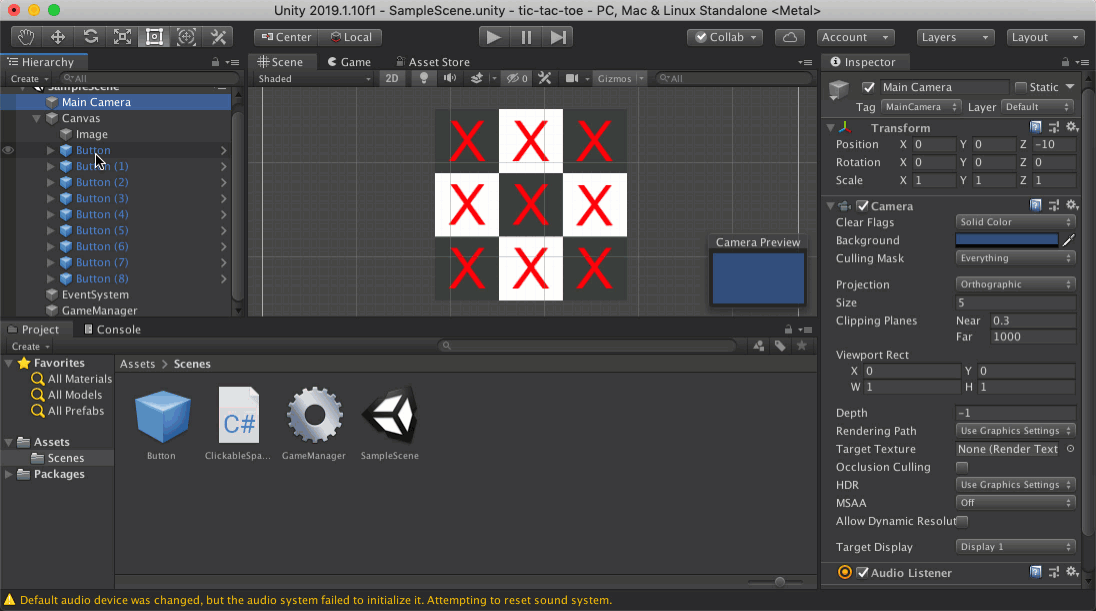This screenshot has width=1096, height=611.
Task: Enable Allow Dynamic Resolution checkbox
Action: tap(962, 522)
